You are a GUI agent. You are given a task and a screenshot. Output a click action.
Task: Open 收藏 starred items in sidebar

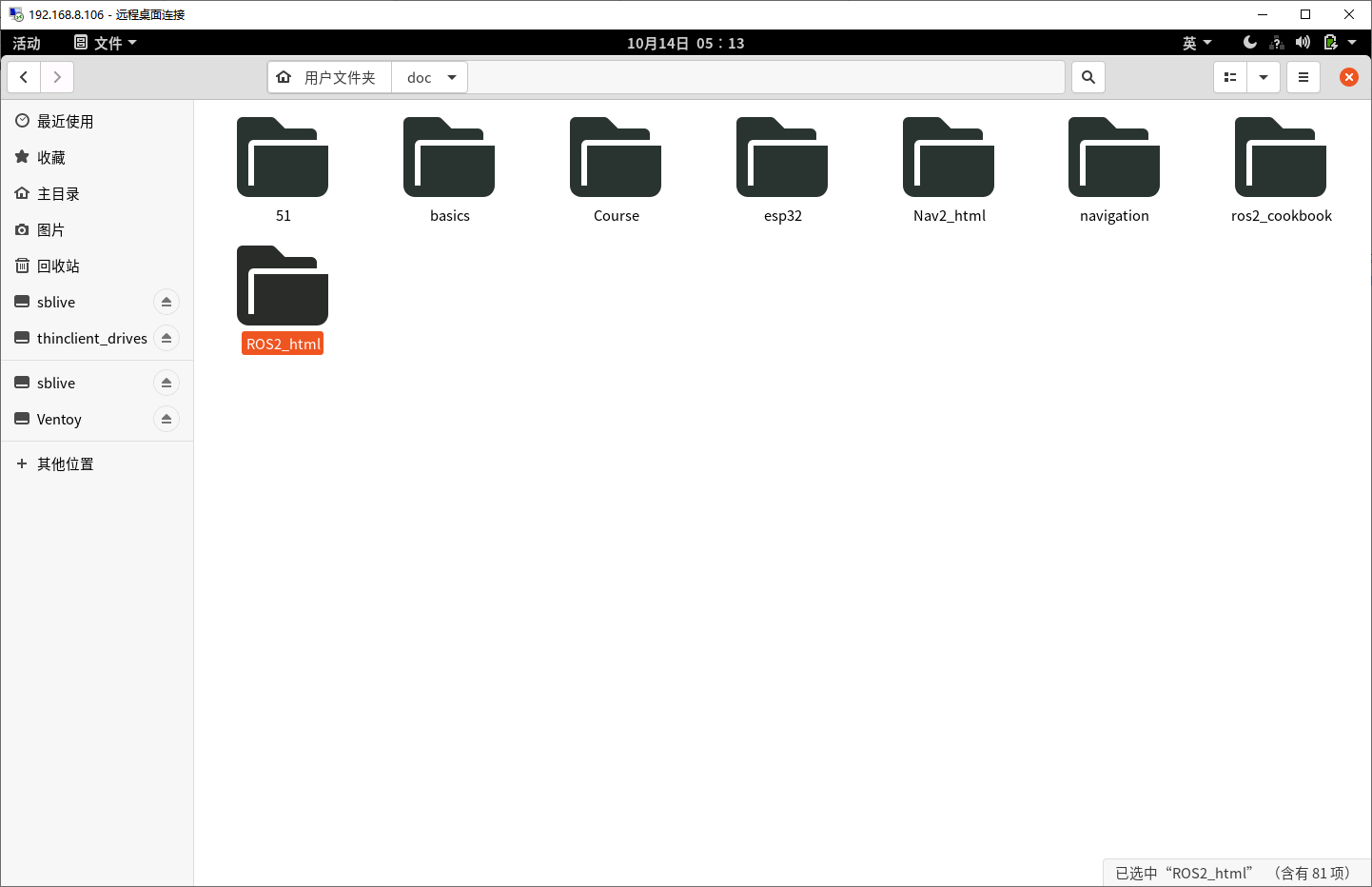97,157
